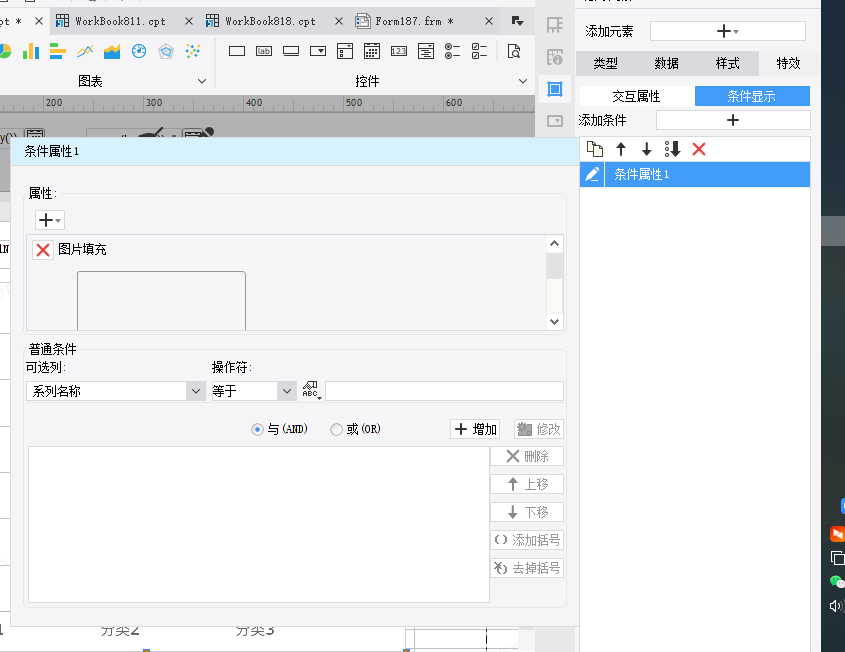Insert a column chart from toolbar
The image size is (845, 652).
click(x=31, y=51)
